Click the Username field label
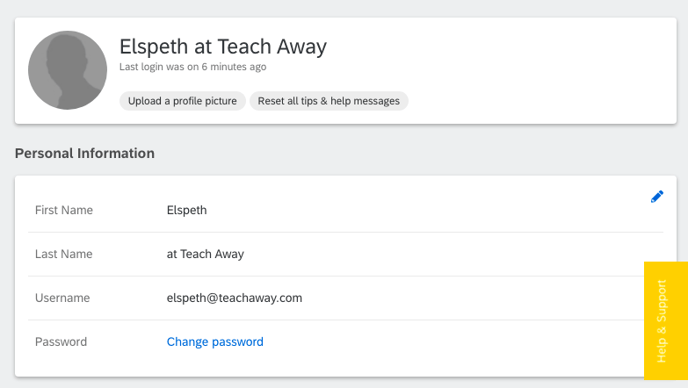688x388 pixels. (x=62, y=298)
